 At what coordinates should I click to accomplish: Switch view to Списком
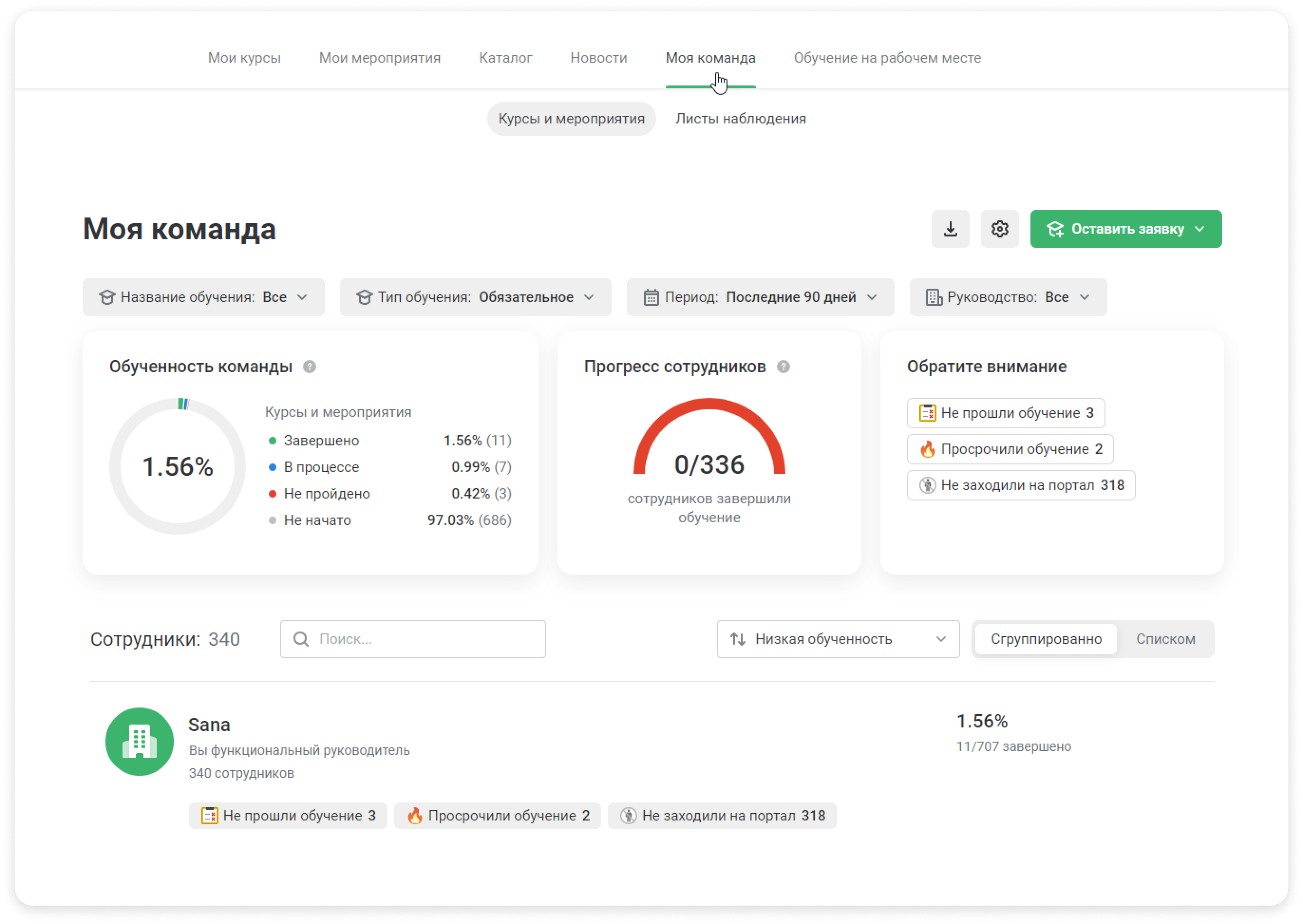pyautogui.click(x=1165, y=639)
